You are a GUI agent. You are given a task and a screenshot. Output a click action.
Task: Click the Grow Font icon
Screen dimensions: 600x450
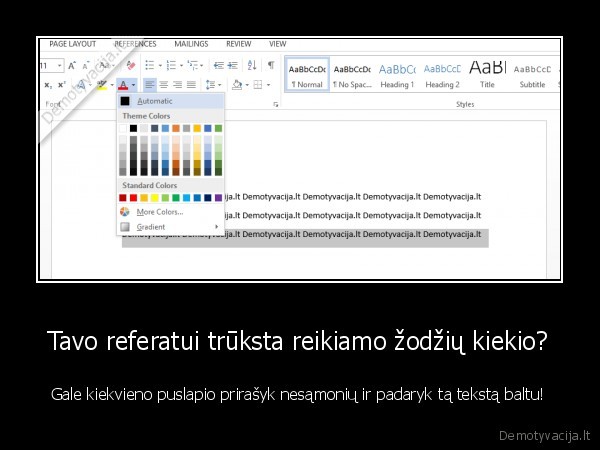(72, 66)
